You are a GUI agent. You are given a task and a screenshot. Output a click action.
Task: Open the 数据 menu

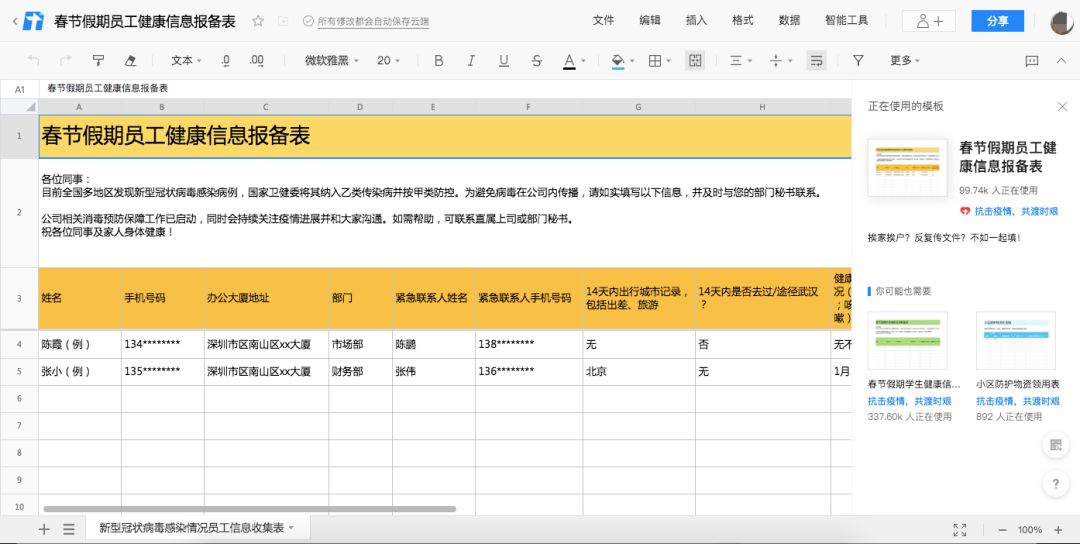coord(789,21)
